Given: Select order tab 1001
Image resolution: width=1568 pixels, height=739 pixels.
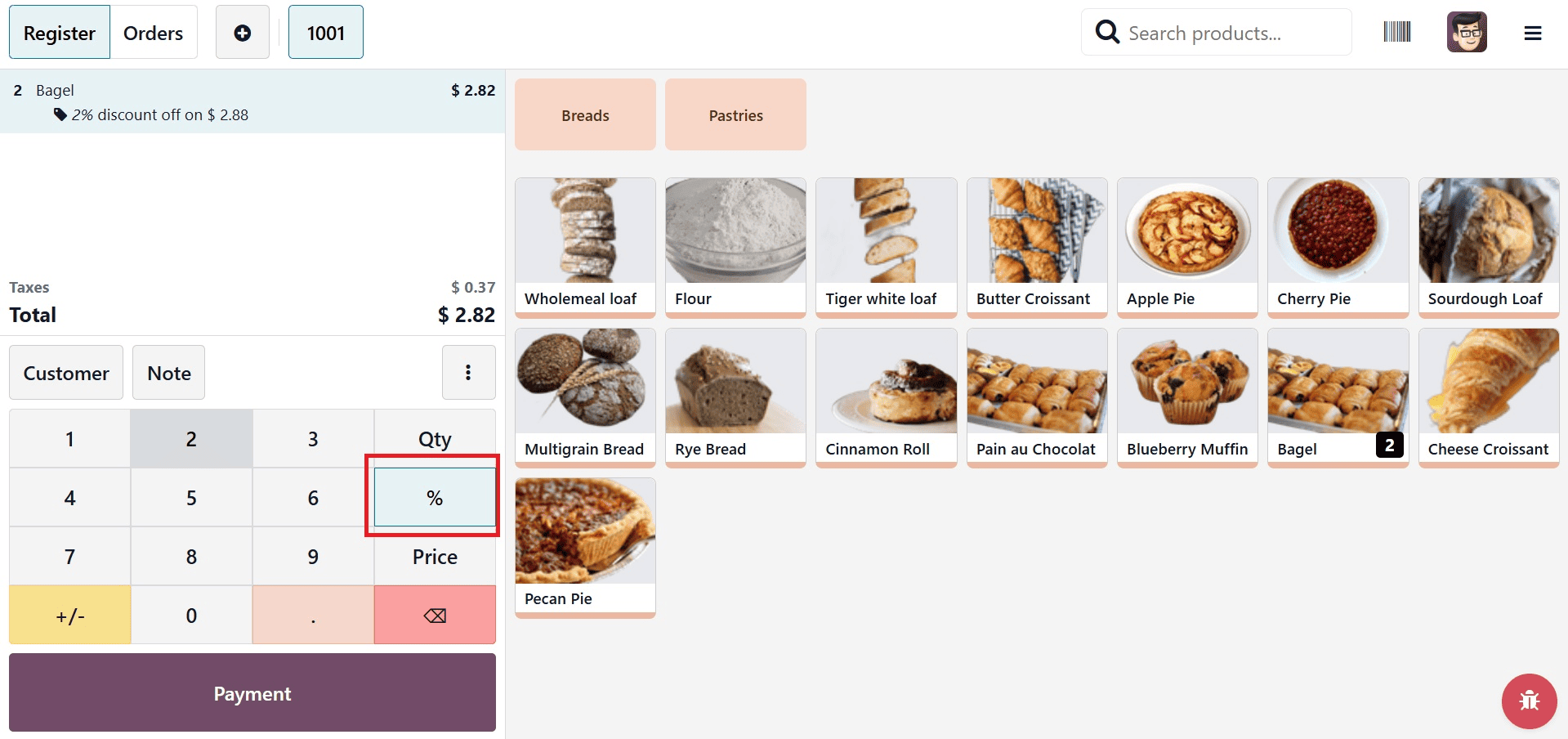Looking at the screenshot, I should click(325, 32).
